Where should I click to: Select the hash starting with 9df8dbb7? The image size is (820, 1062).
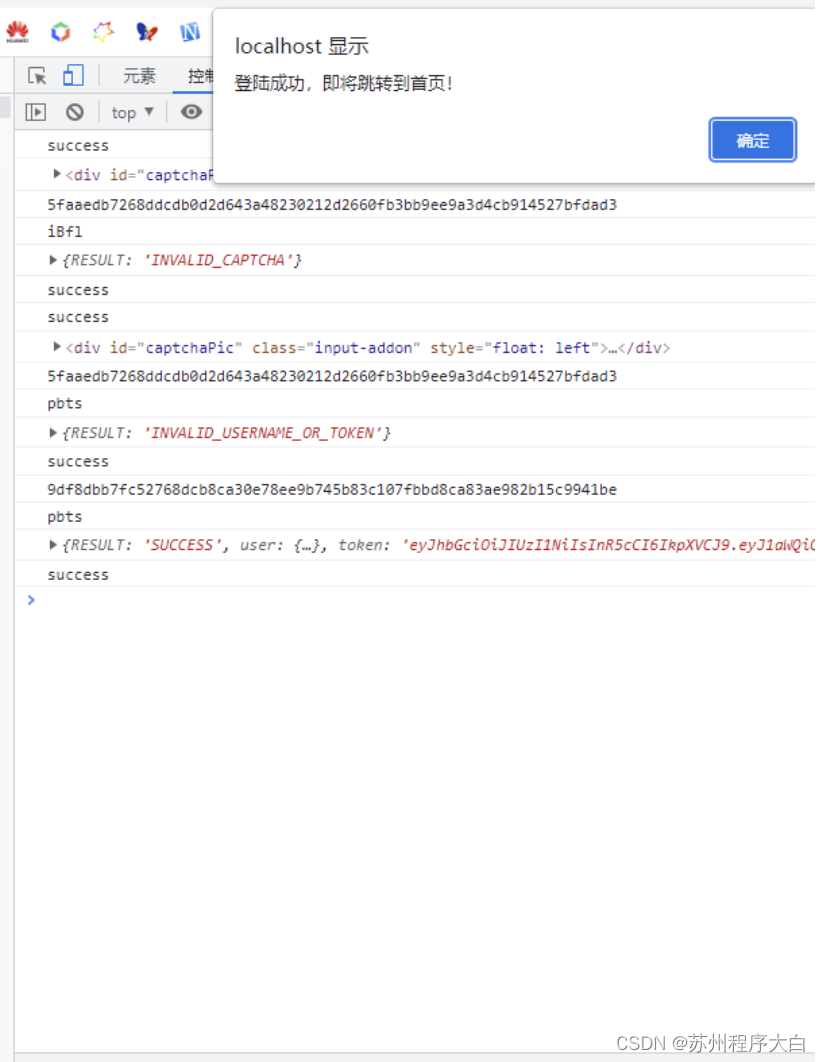coord(332,490)
